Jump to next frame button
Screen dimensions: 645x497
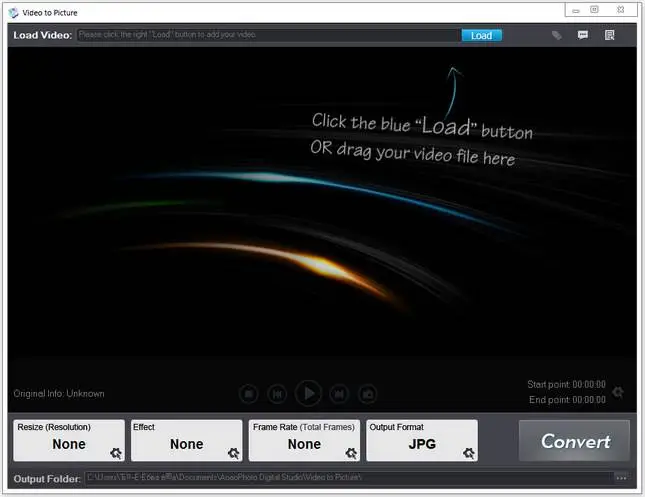point(339,394)
